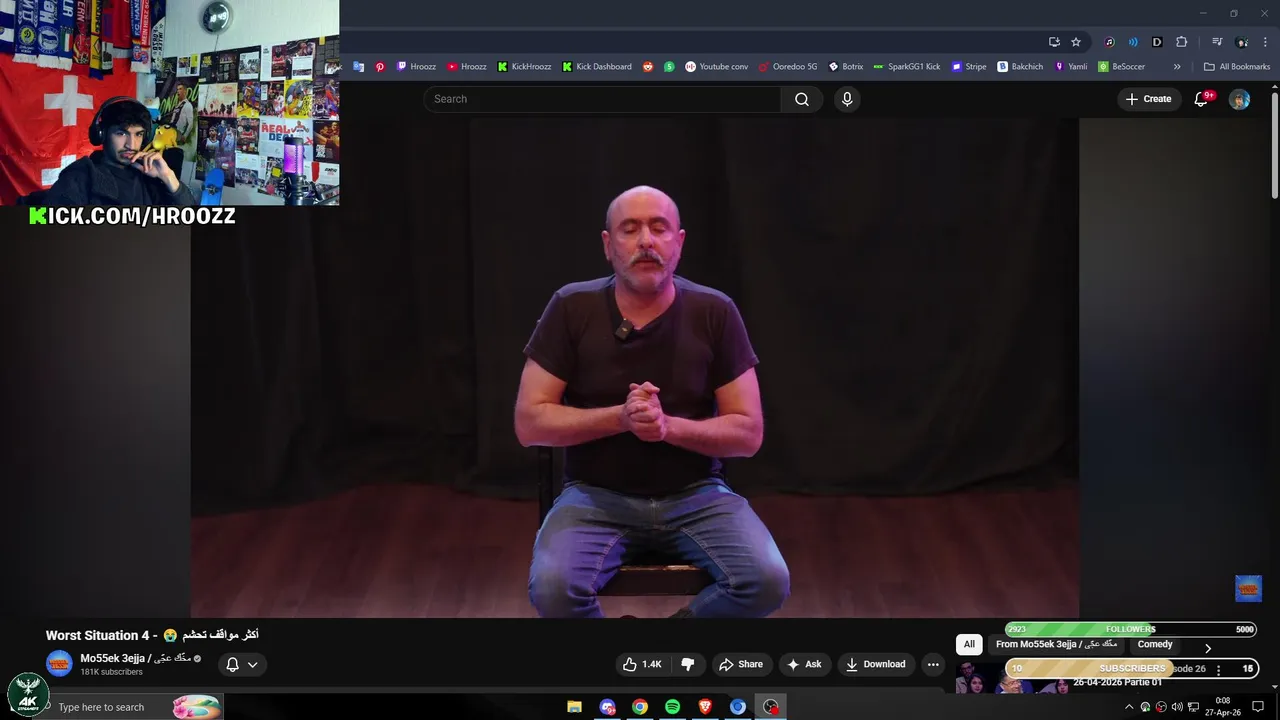Select the Comedy filter chip
Screen dimensions: 1280x720
pos(1155,644)
